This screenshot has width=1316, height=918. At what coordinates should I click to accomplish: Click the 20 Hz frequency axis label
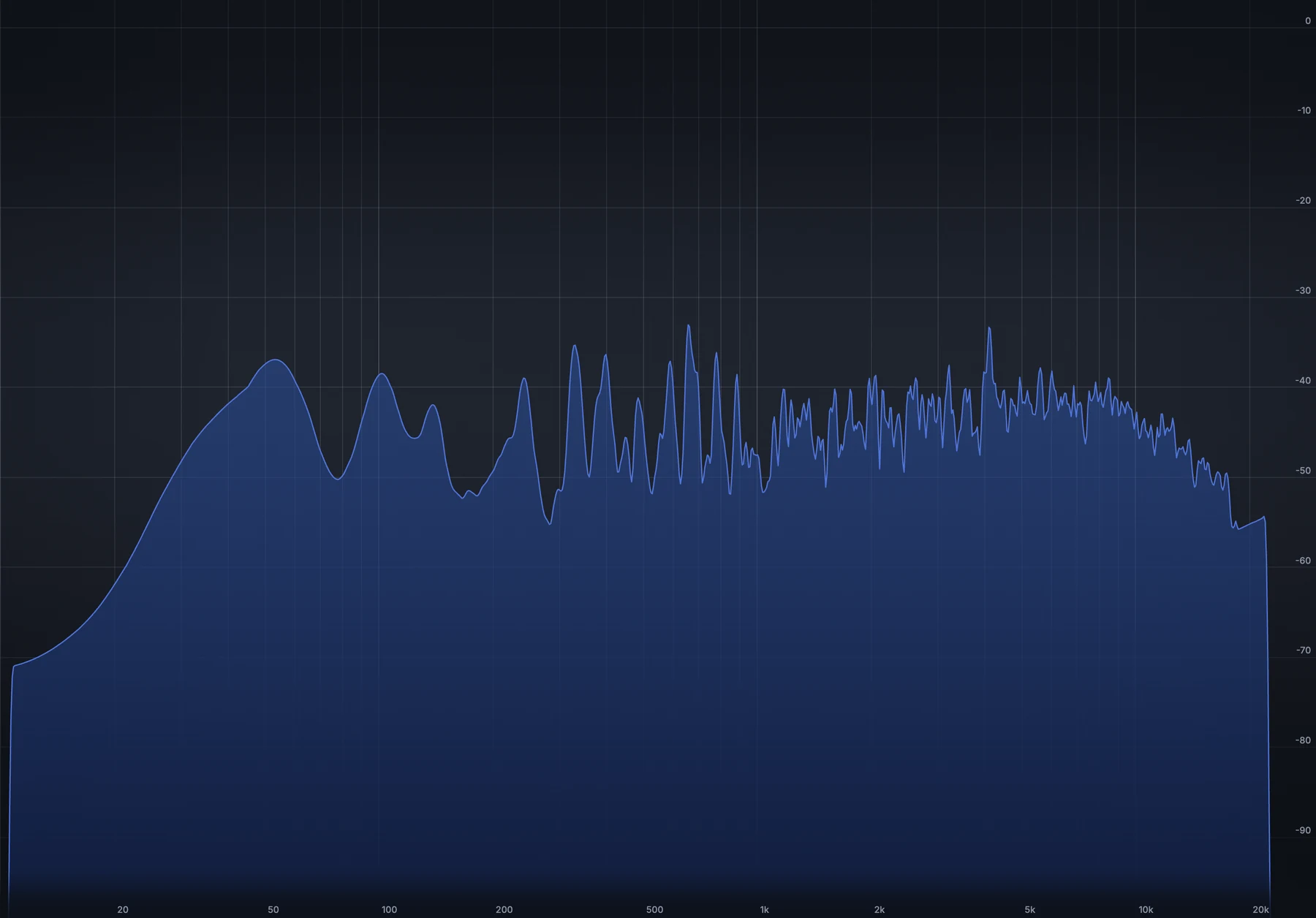click(x=123, y=909)
